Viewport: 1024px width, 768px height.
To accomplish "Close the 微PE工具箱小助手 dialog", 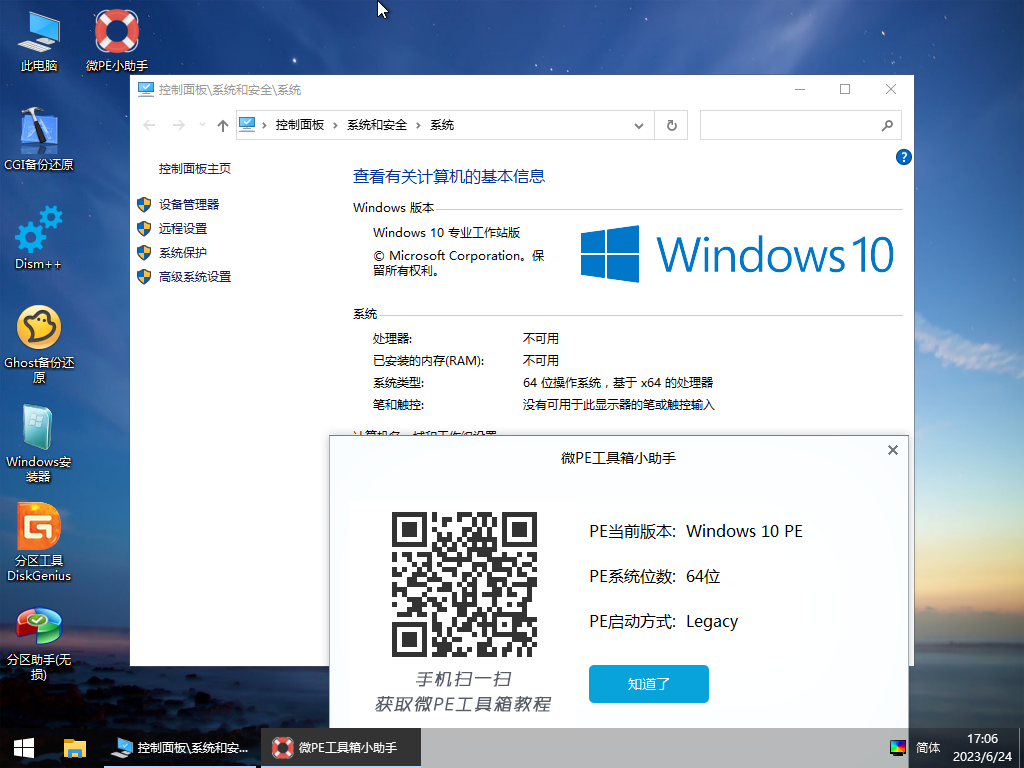I will pos(893,450).
